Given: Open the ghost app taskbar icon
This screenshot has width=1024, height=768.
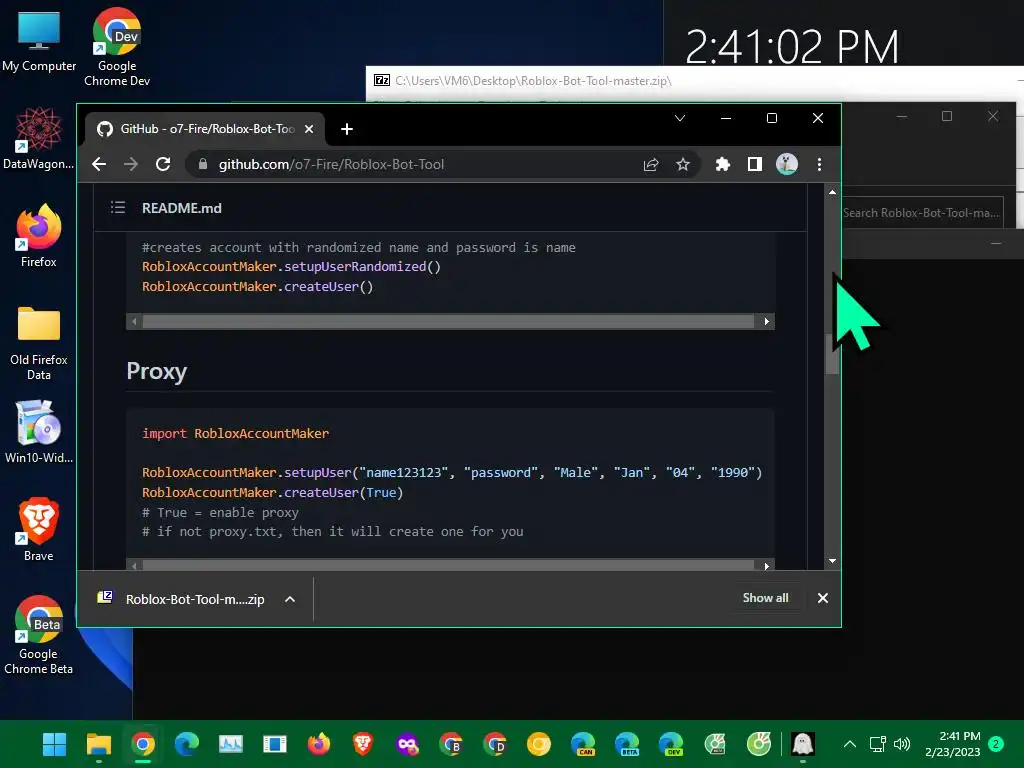Looking at the screenshot, I should 803,744.
